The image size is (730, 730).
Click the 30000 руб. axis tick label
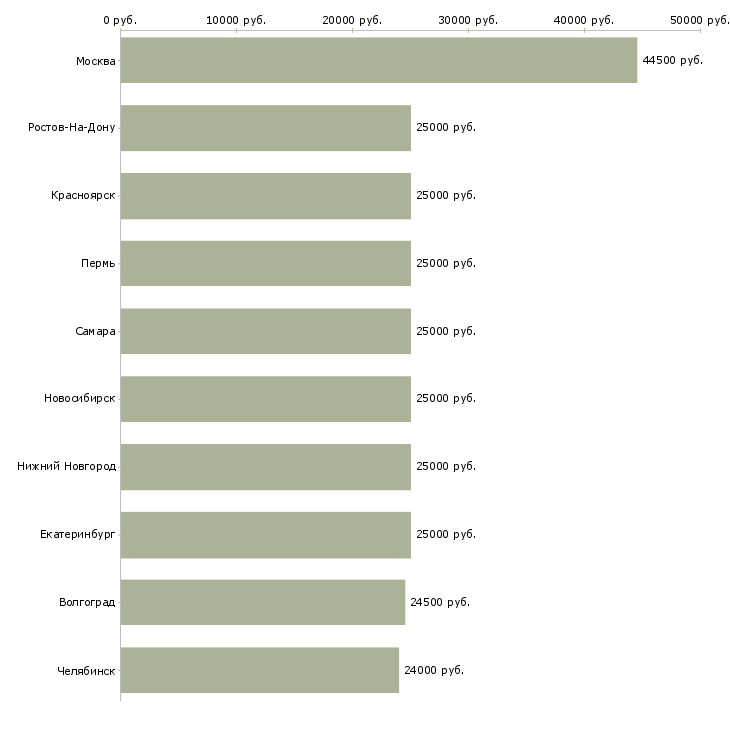point(468,19)
